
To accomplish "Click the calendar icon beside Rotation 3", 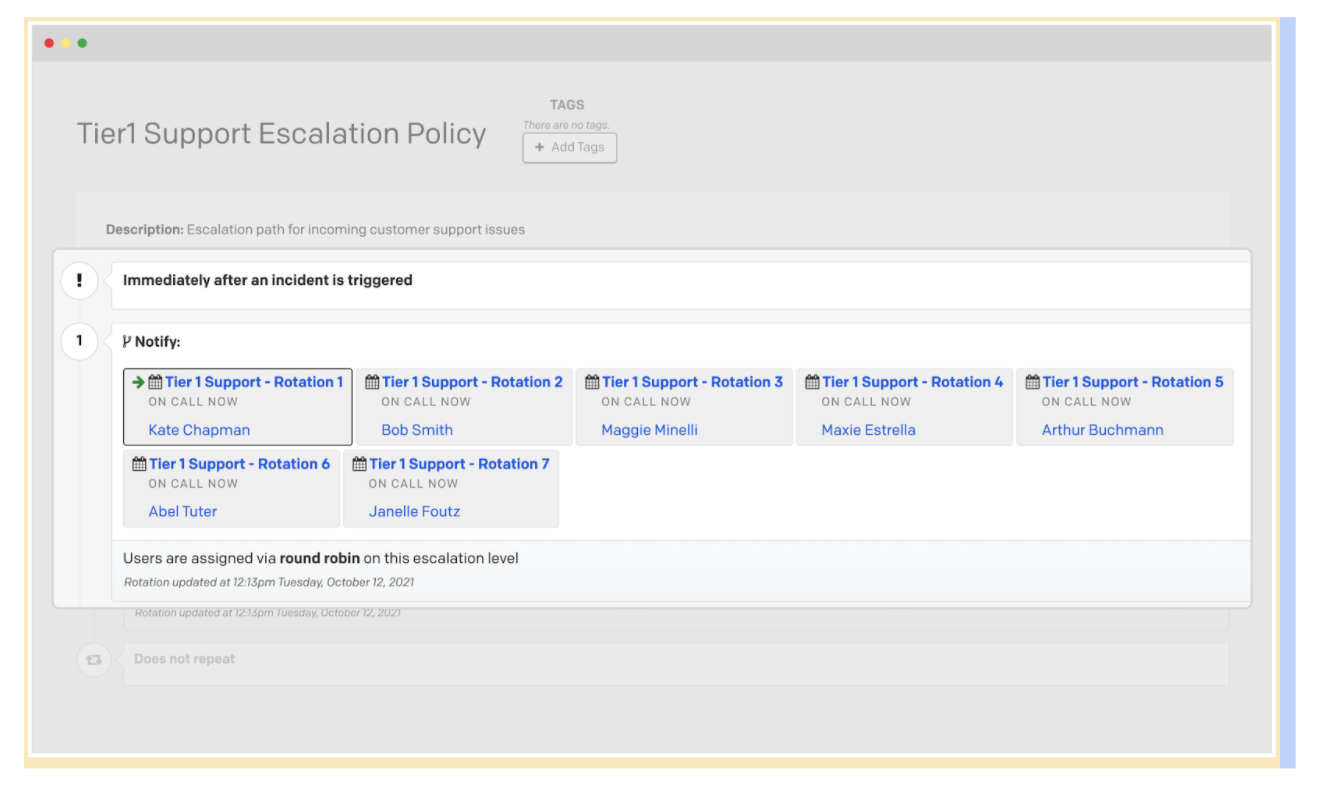I will point(592,382).
